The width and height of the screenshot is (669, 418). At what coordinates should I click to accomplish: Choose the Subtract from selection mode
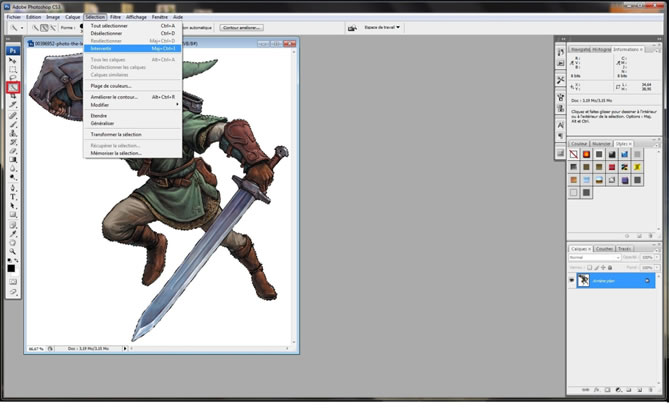point(52,28)
